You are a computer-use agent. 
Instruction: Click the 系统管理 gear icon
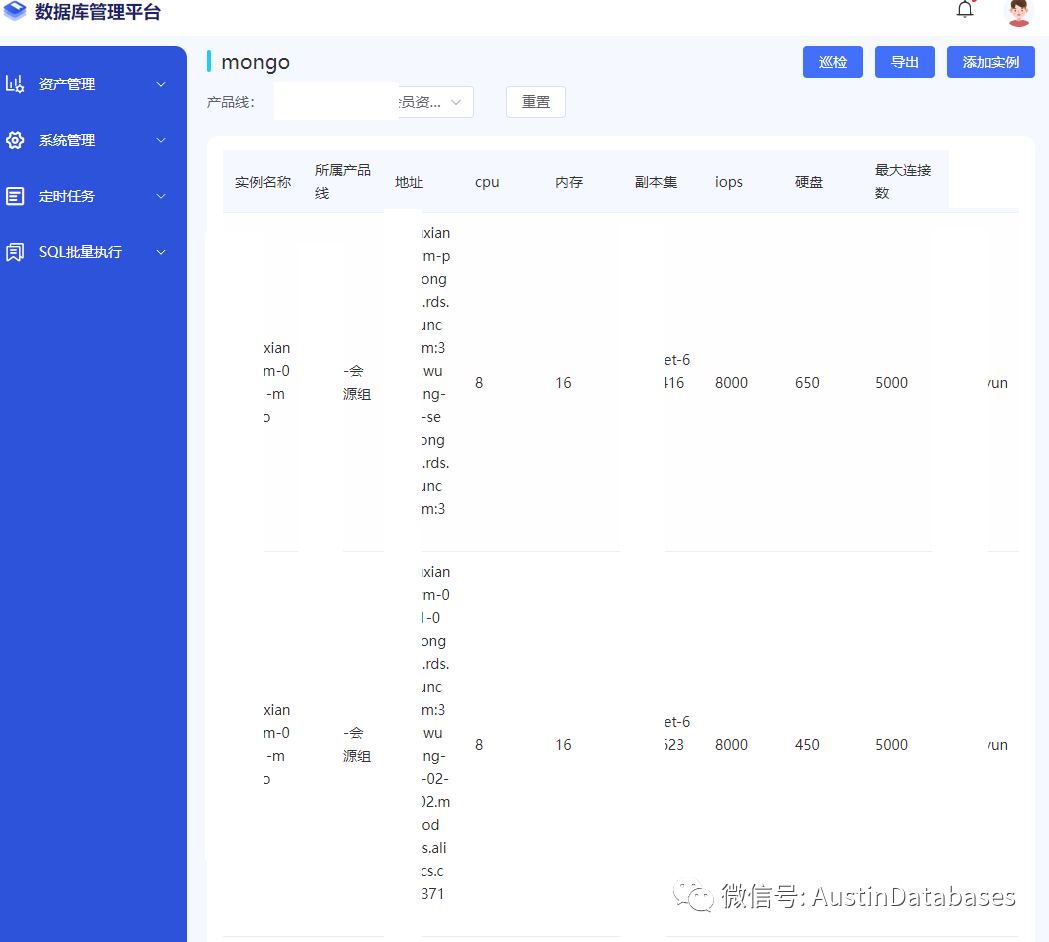pyautogui.click(x=16, y=140)
